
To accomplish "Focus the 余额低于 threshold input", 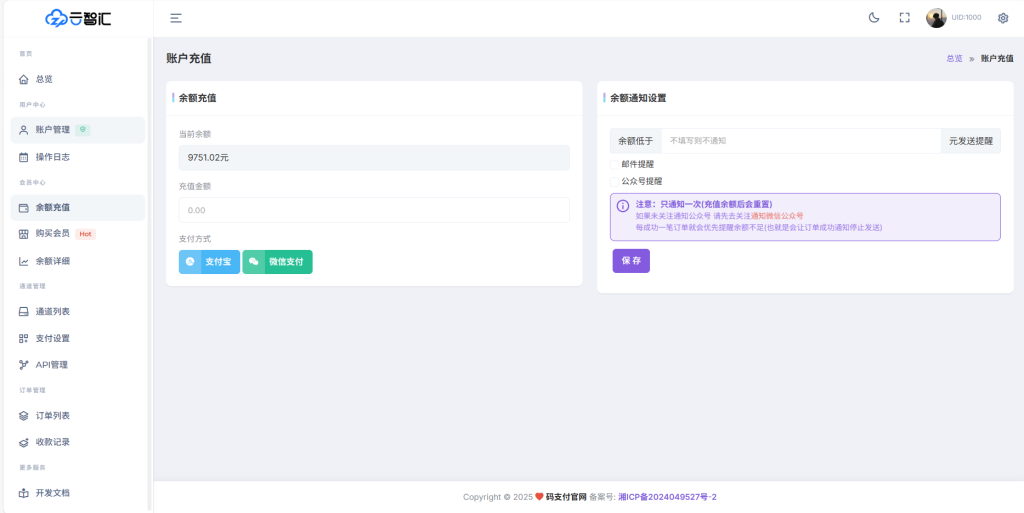I will (x=801, y=141).
